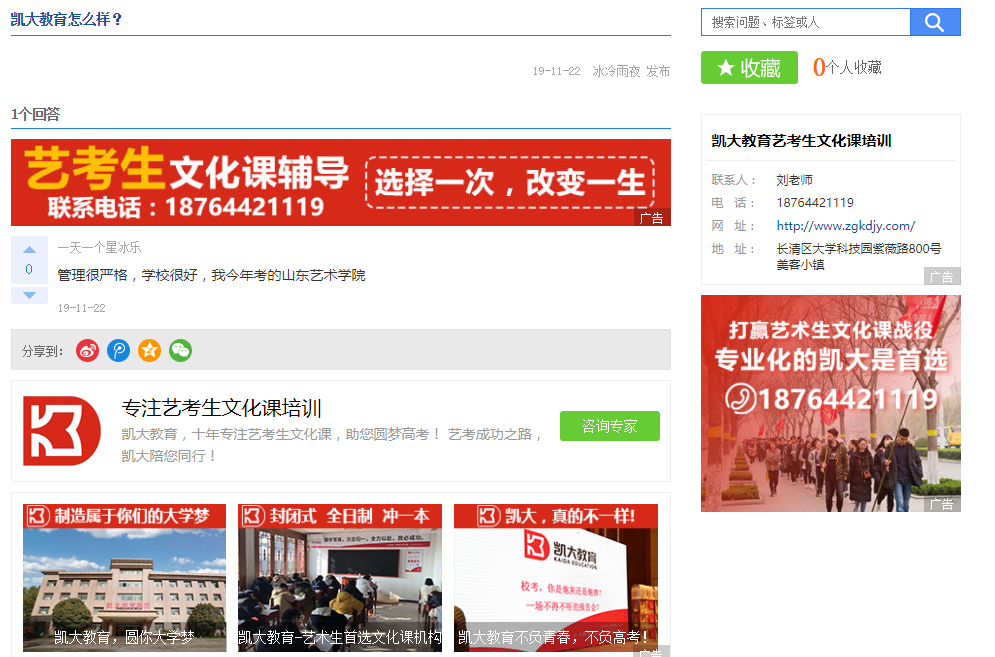This screenshot has width=995, height=657.
Task: Upvote the answer with the up arrow
Action: 29,249
